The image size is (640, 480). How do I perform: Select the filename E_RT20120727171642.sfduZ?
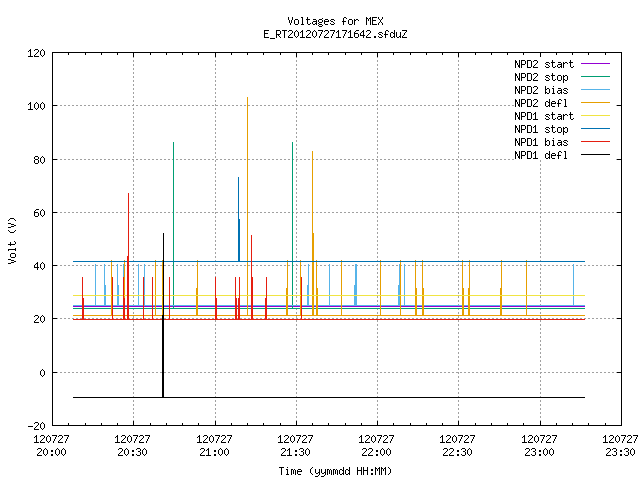tap(335, 34)
